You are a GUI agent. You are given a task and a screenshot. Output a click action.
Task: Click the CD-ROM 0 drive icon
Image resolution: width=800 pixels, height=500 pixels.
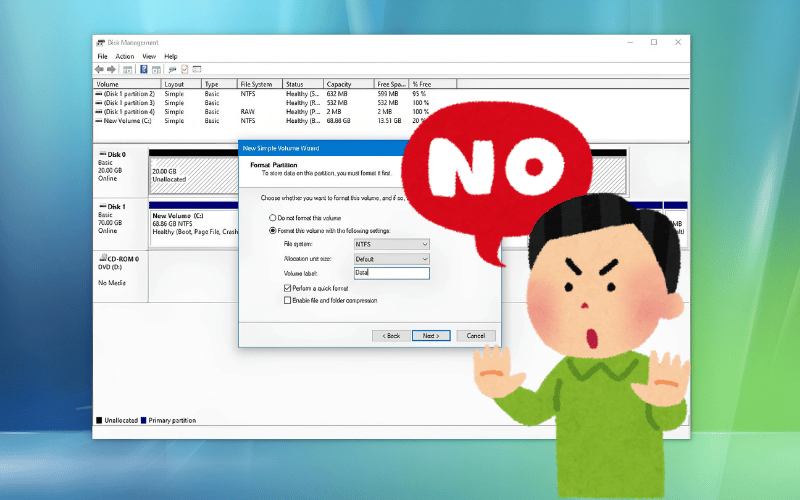point(103,258)
